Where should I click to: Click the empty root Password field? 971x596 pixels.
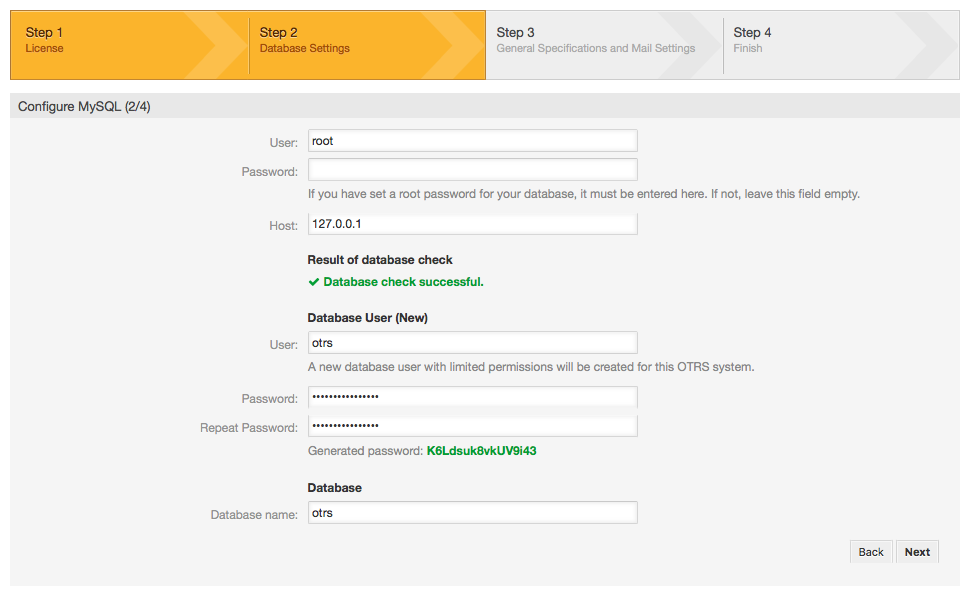coord(470,169)
